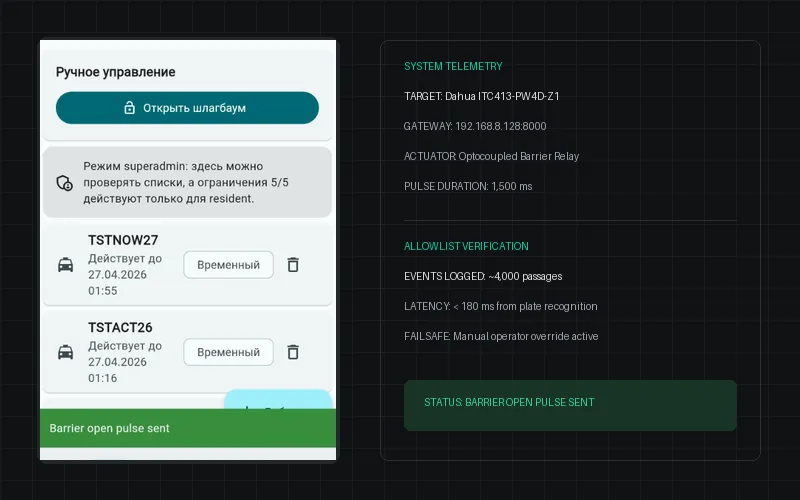
Task: Select the TSTNOW27 plate number
Action: point(123,240)
